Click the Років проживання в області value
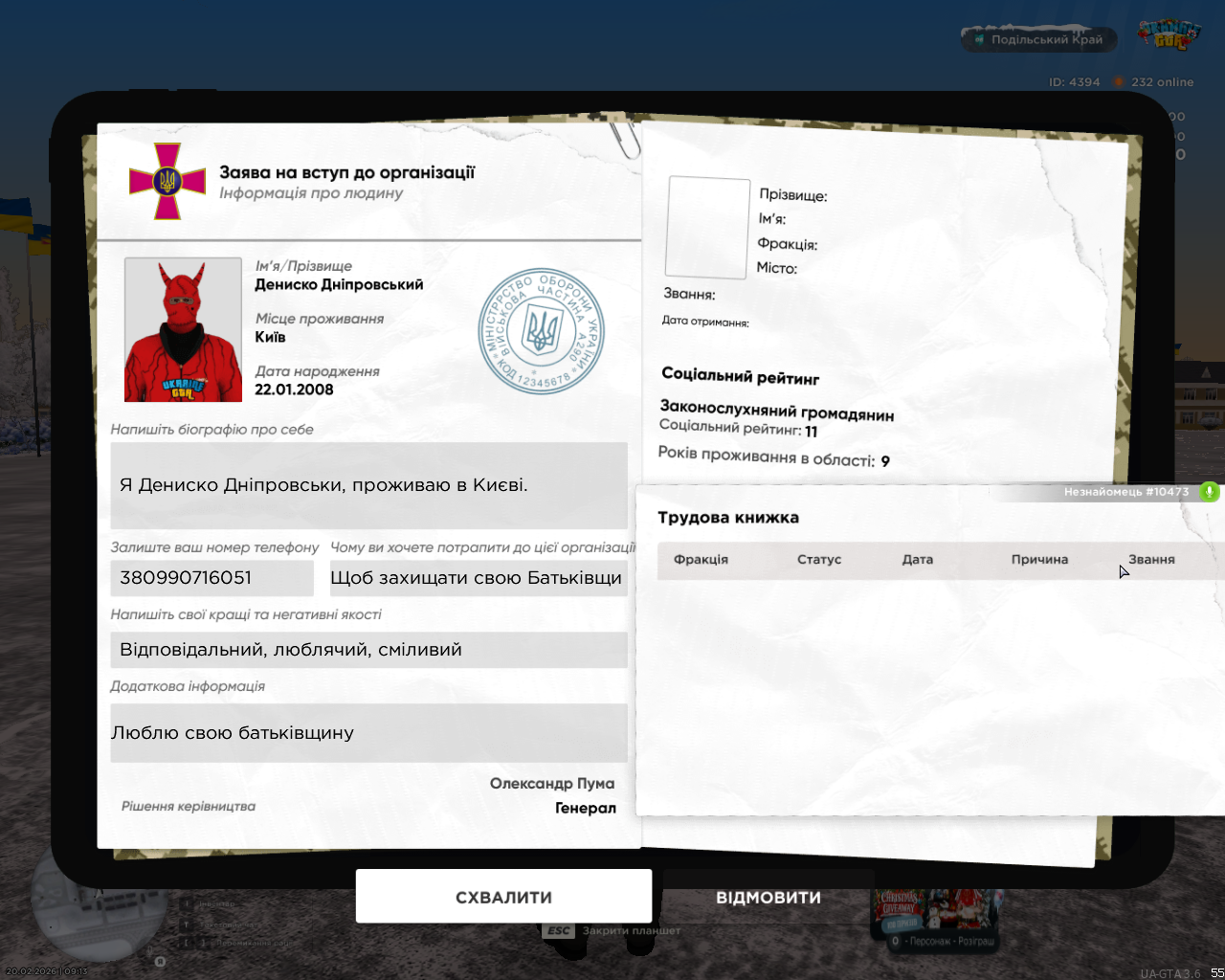 pos(885,461)
